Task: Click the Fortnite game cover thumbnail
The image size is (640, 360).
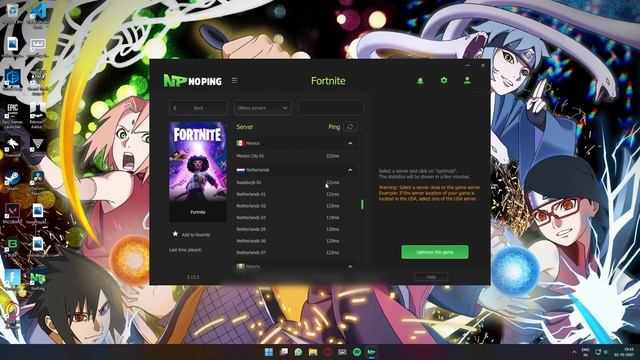Action: coord(198,162)
